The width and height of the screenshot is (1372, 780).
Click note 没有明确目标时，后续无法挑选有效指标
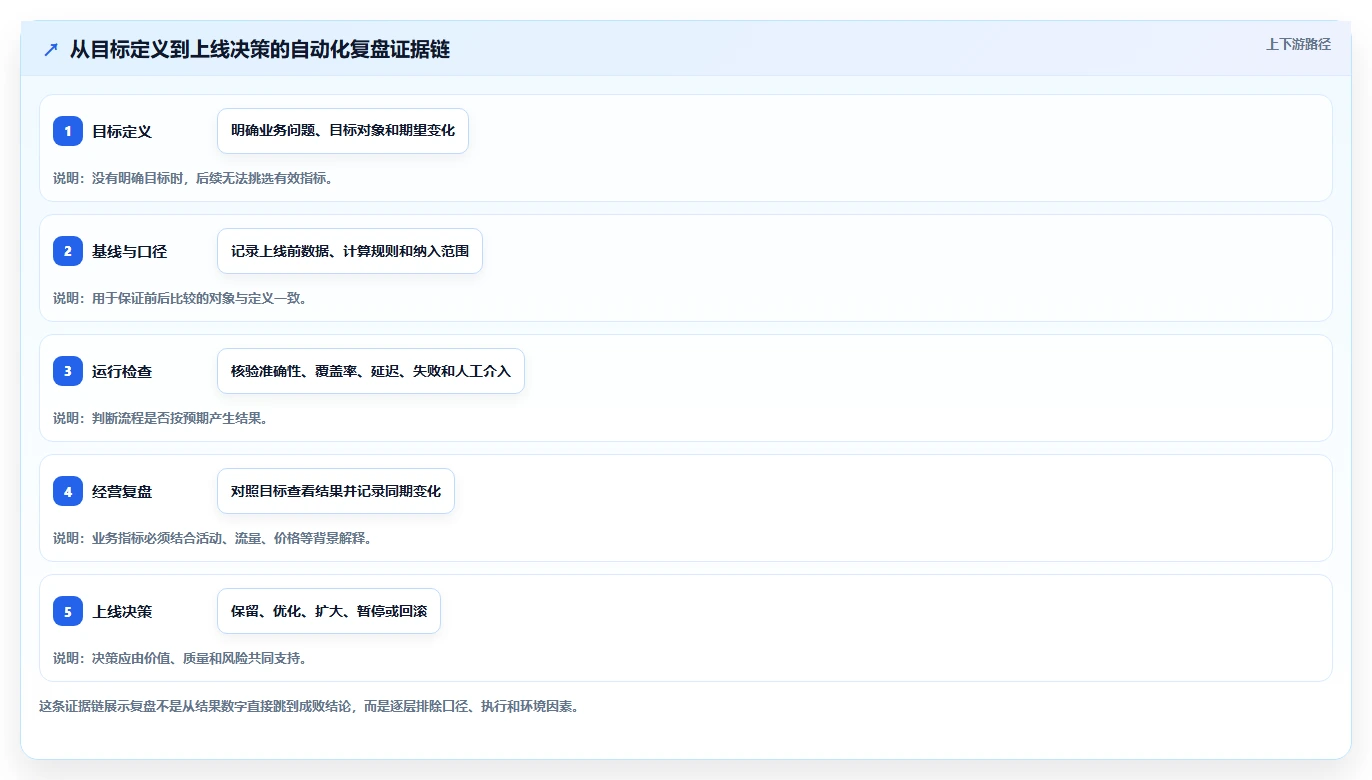[193, 178]
